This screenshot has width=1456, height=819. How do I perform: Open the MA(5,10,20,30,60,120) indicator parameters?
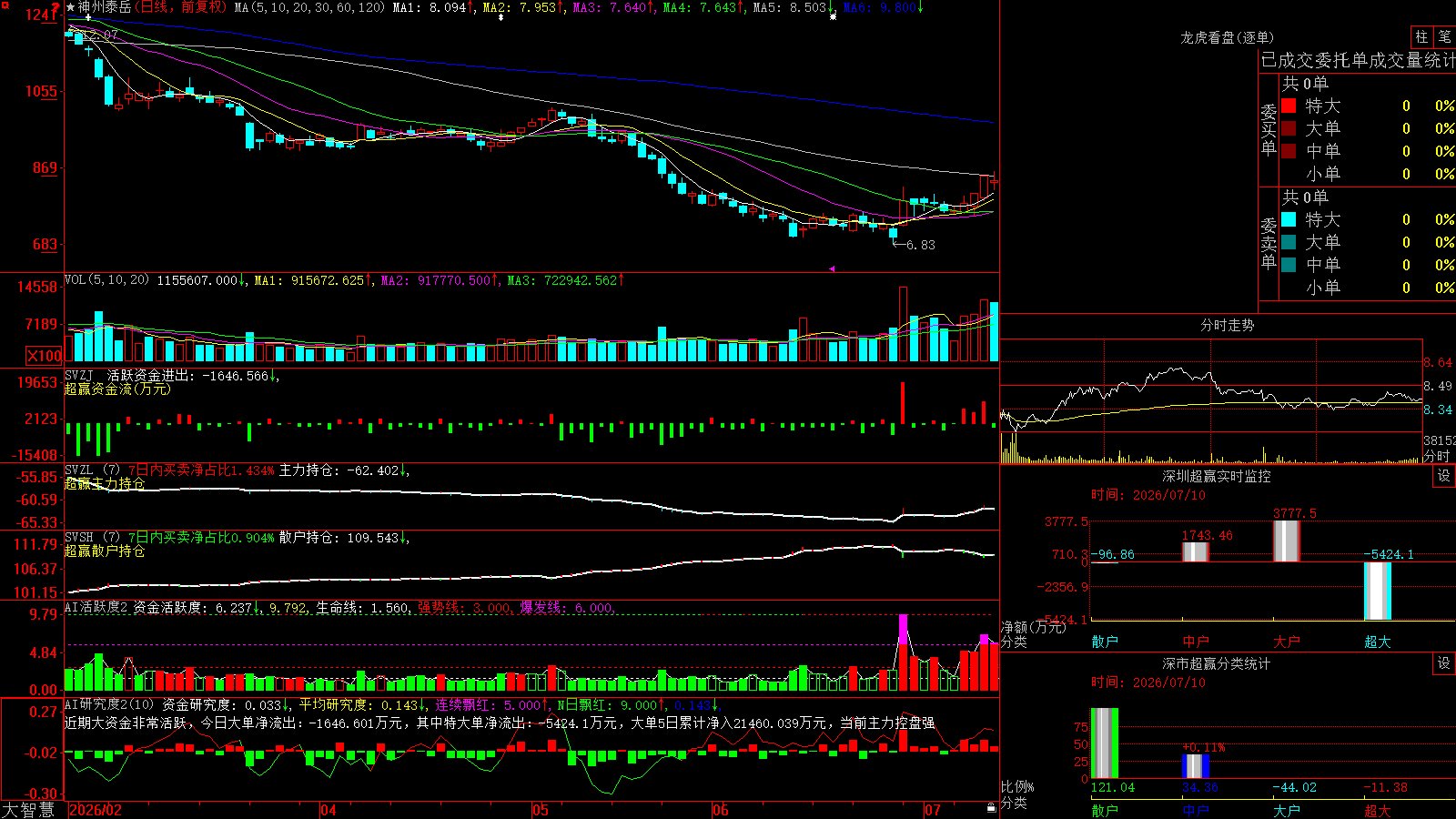point(309,7)
